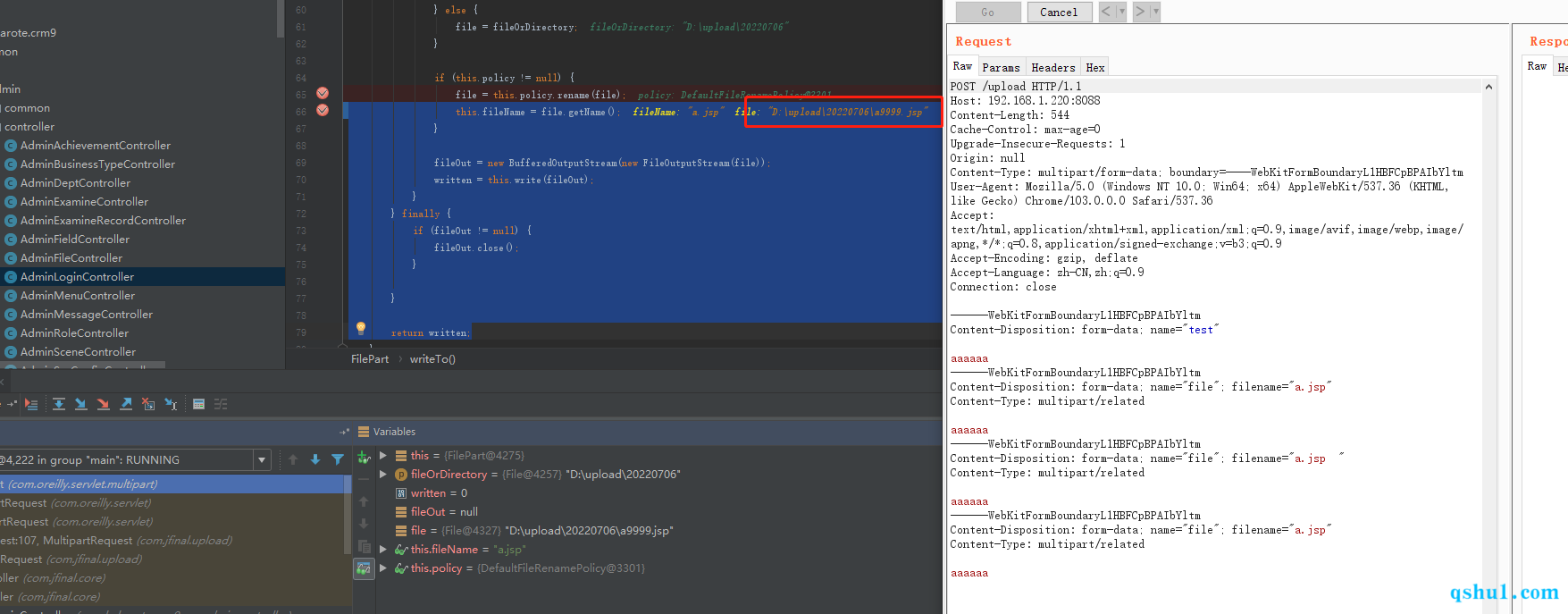Click the blue Step Into arrow icon
The width and height of the screenshot is (1568, 614).
click(80, 404)
